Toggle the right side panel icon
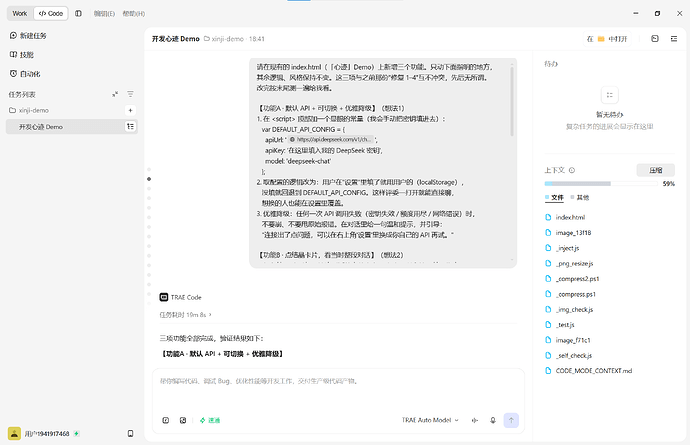The image size is (690, 445). coord(674,39)
